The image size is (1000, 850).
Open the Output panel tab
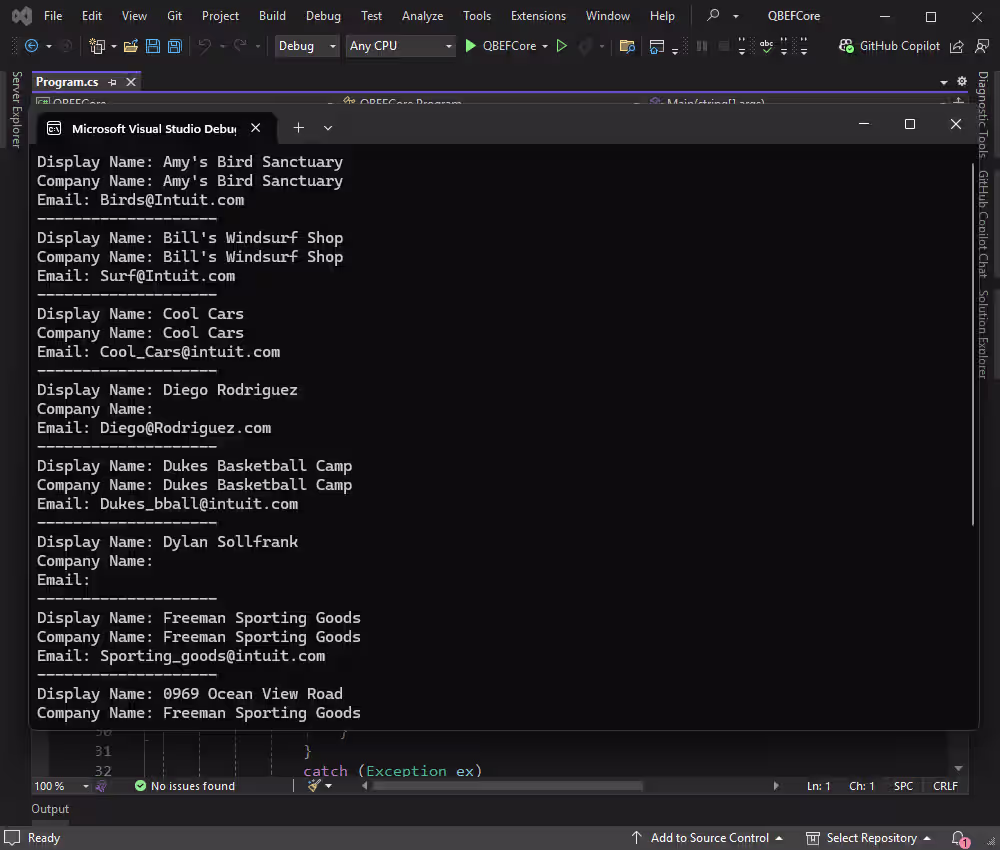point(50,809)
